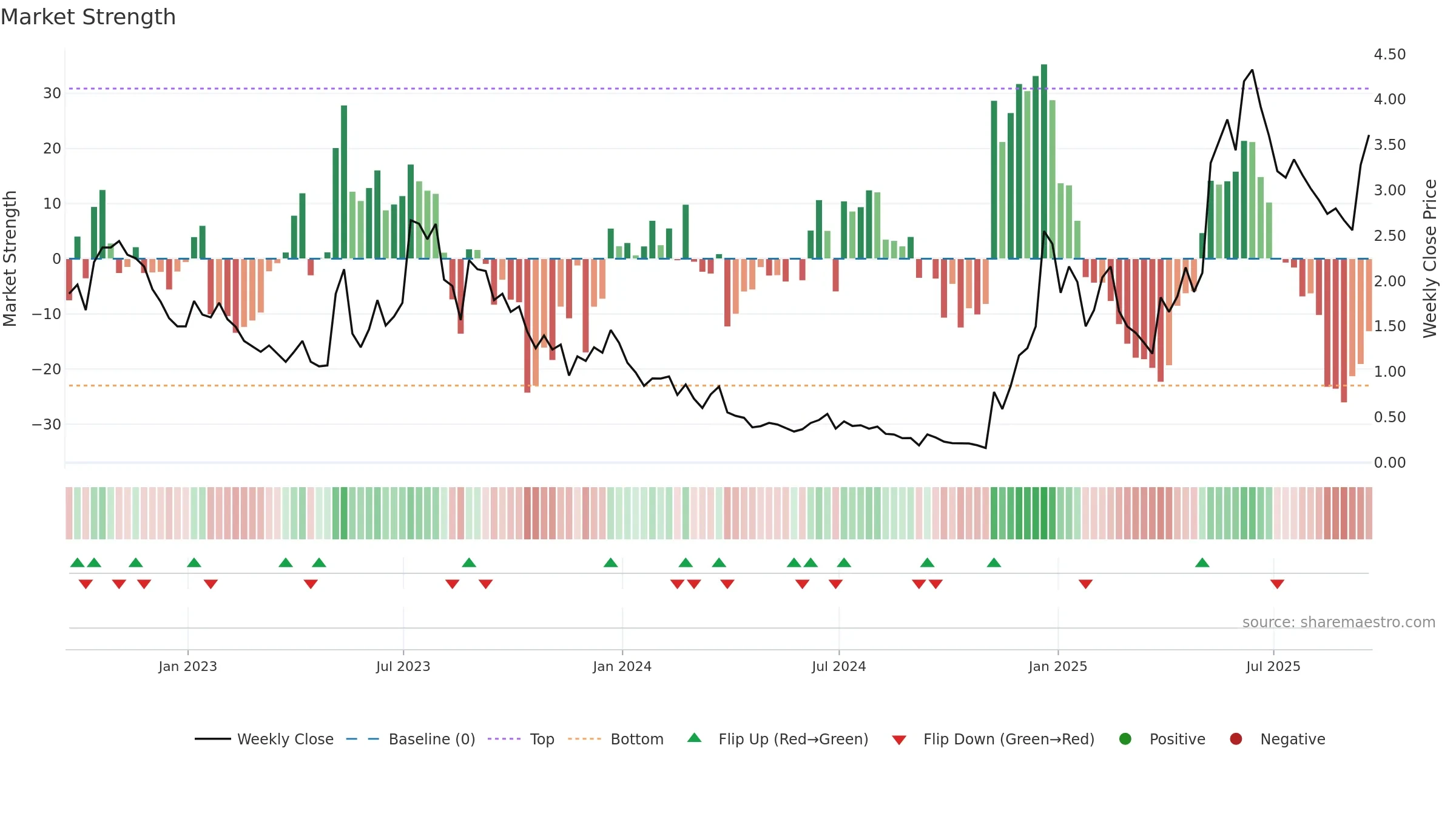Click the 4.00 price axis tick
Screen dimensions: 1456x819
point(1389,99)
